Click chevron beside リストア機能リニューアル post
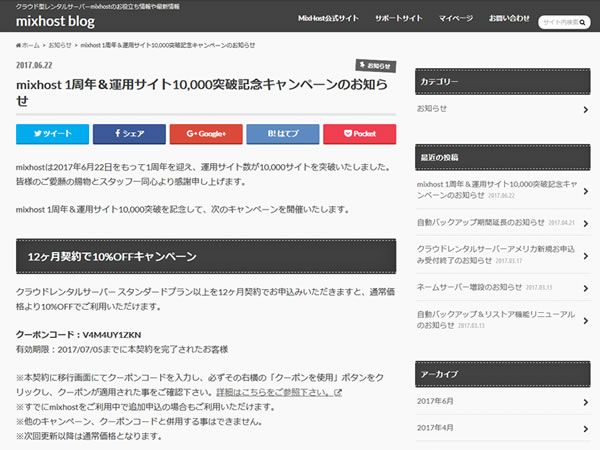The height and width of the screenshot is (450, 600). pos(586,321)
